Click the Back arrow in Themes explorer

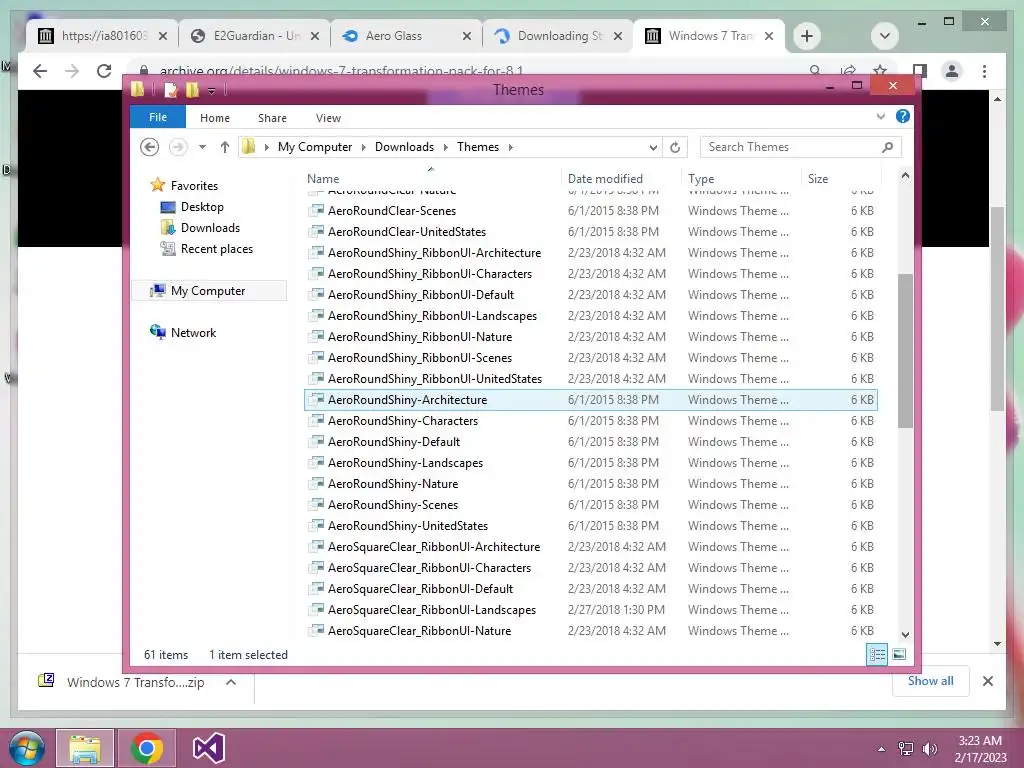150,147
